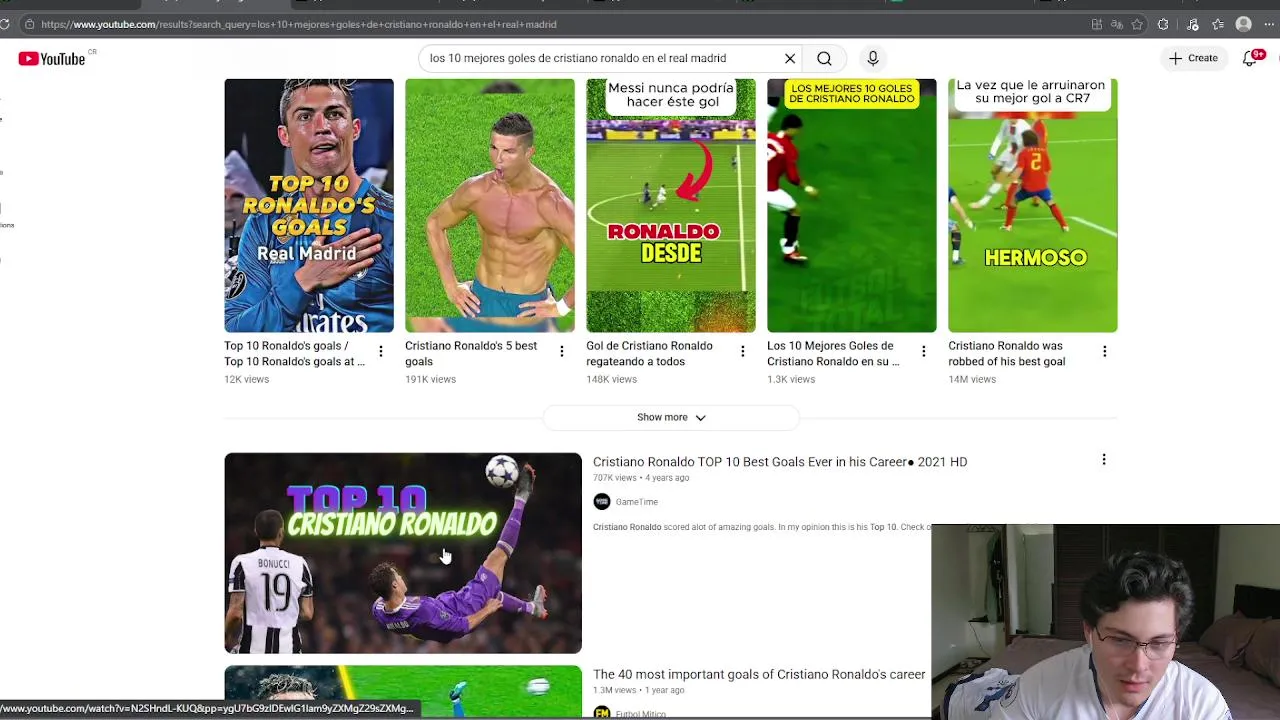Open options for Top 10 Ronaldo's goals short

[x=381, y=351]
